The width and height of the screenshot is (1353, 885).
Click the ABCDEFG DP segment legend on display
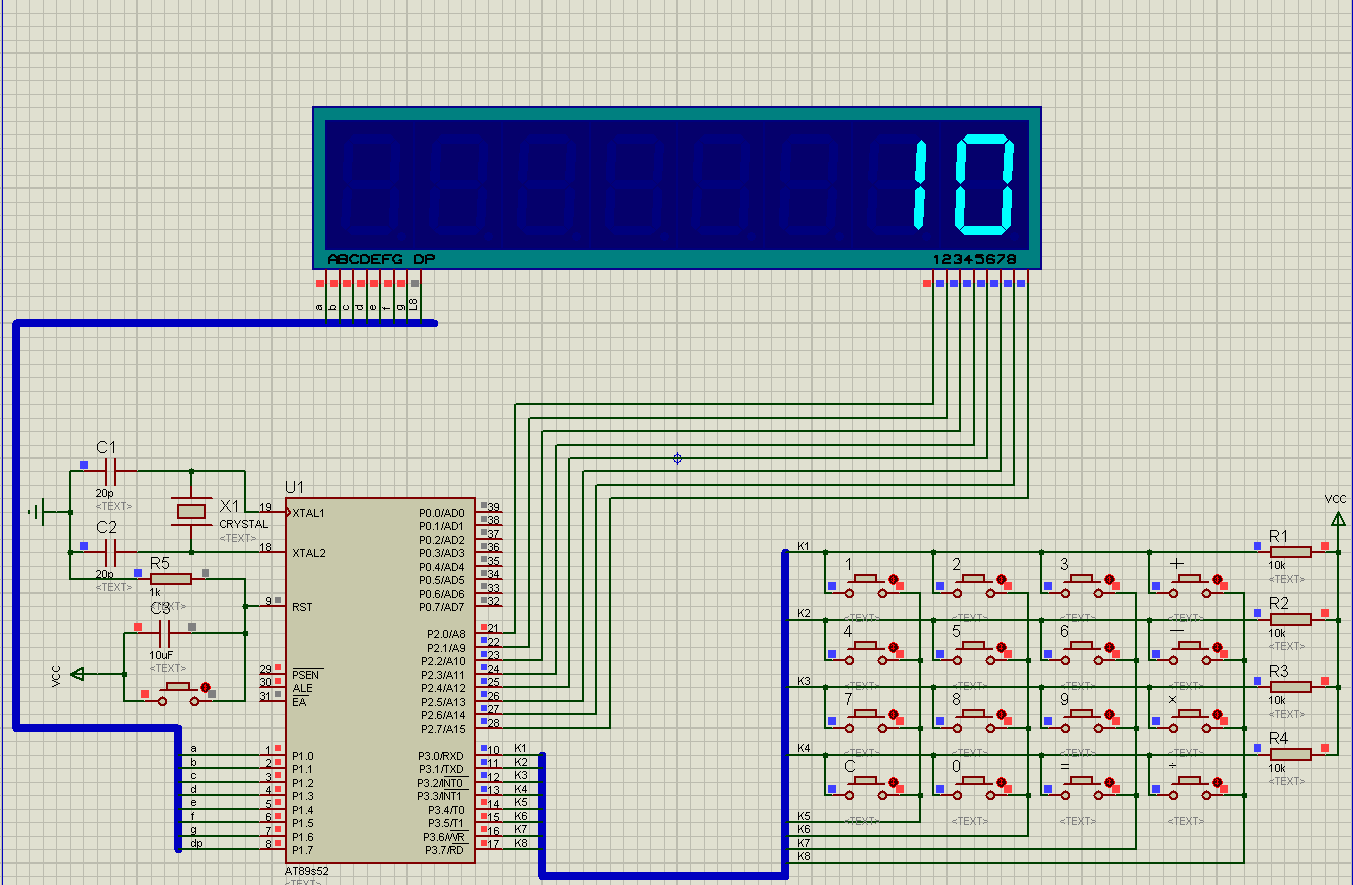click(x=381, y=259)
